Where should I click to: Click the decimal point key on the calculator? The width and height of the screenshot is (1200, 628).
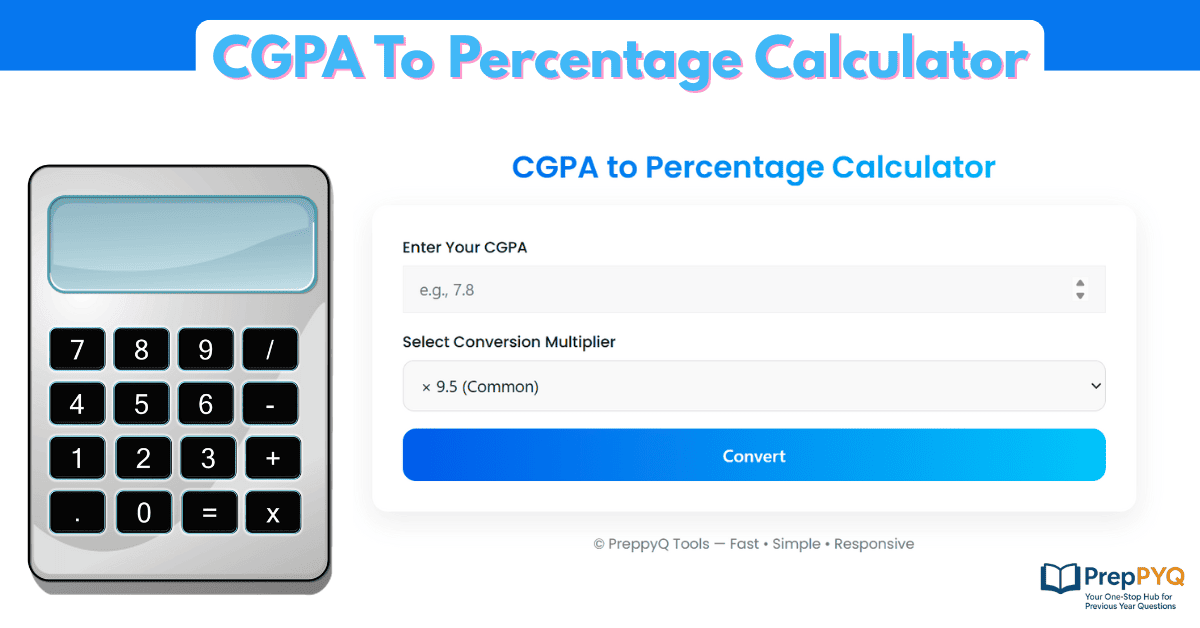point(77,512)
